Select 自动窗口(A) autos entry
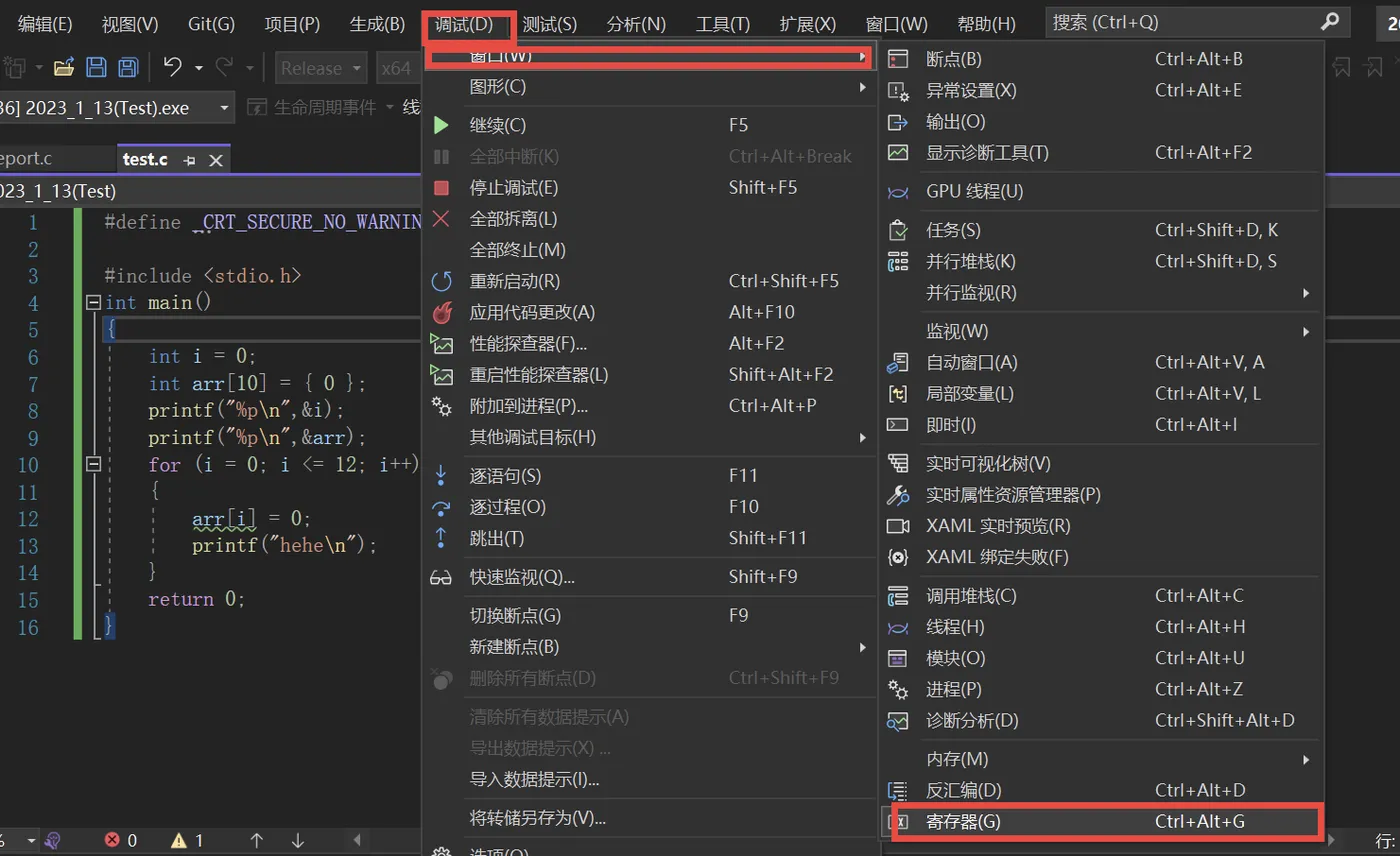The height and width of the screenshot is (856, 1400). (x=1101, y=363)
